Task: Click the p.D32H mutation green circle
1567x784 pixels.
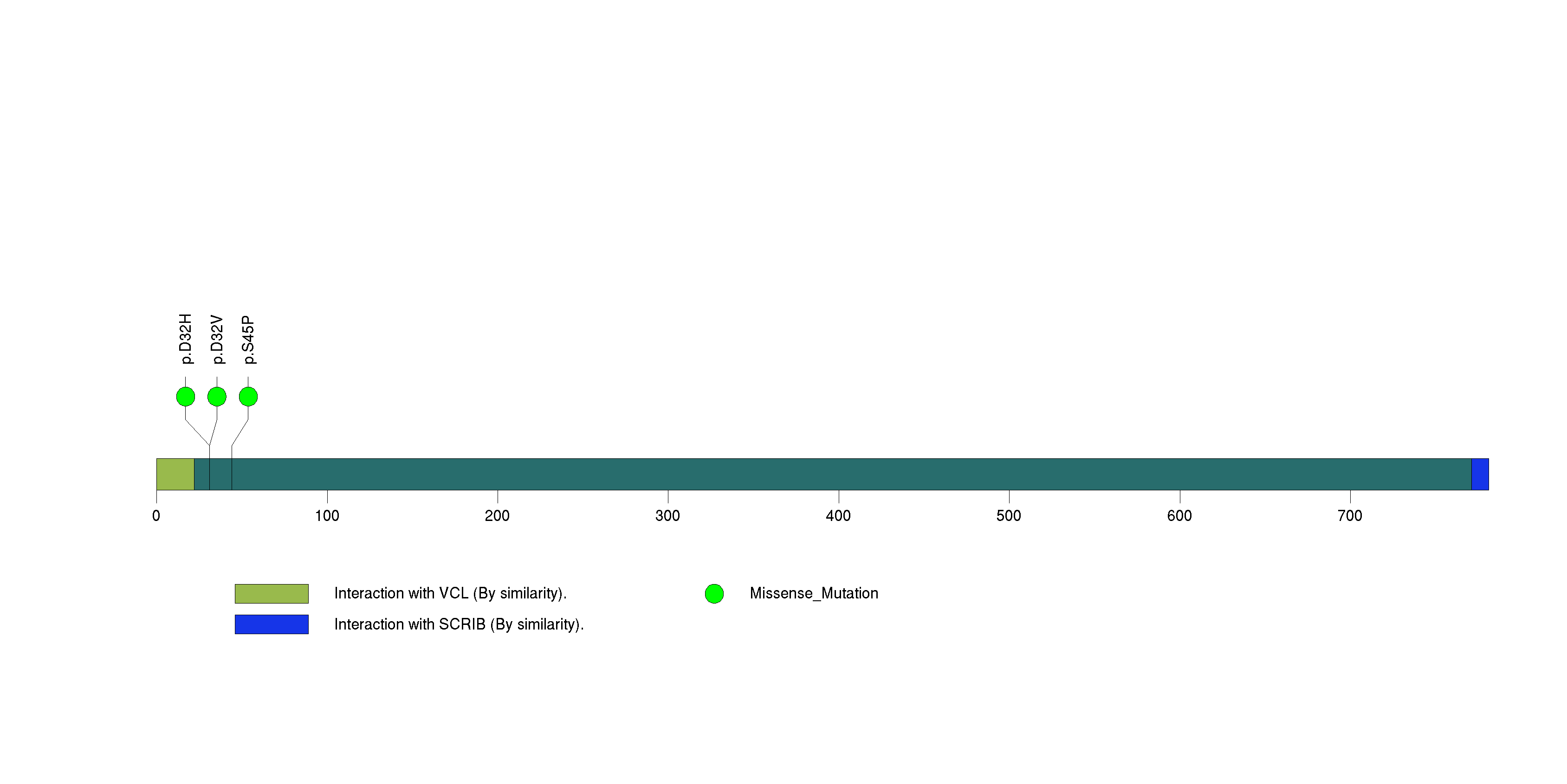Action: point(186,397)
